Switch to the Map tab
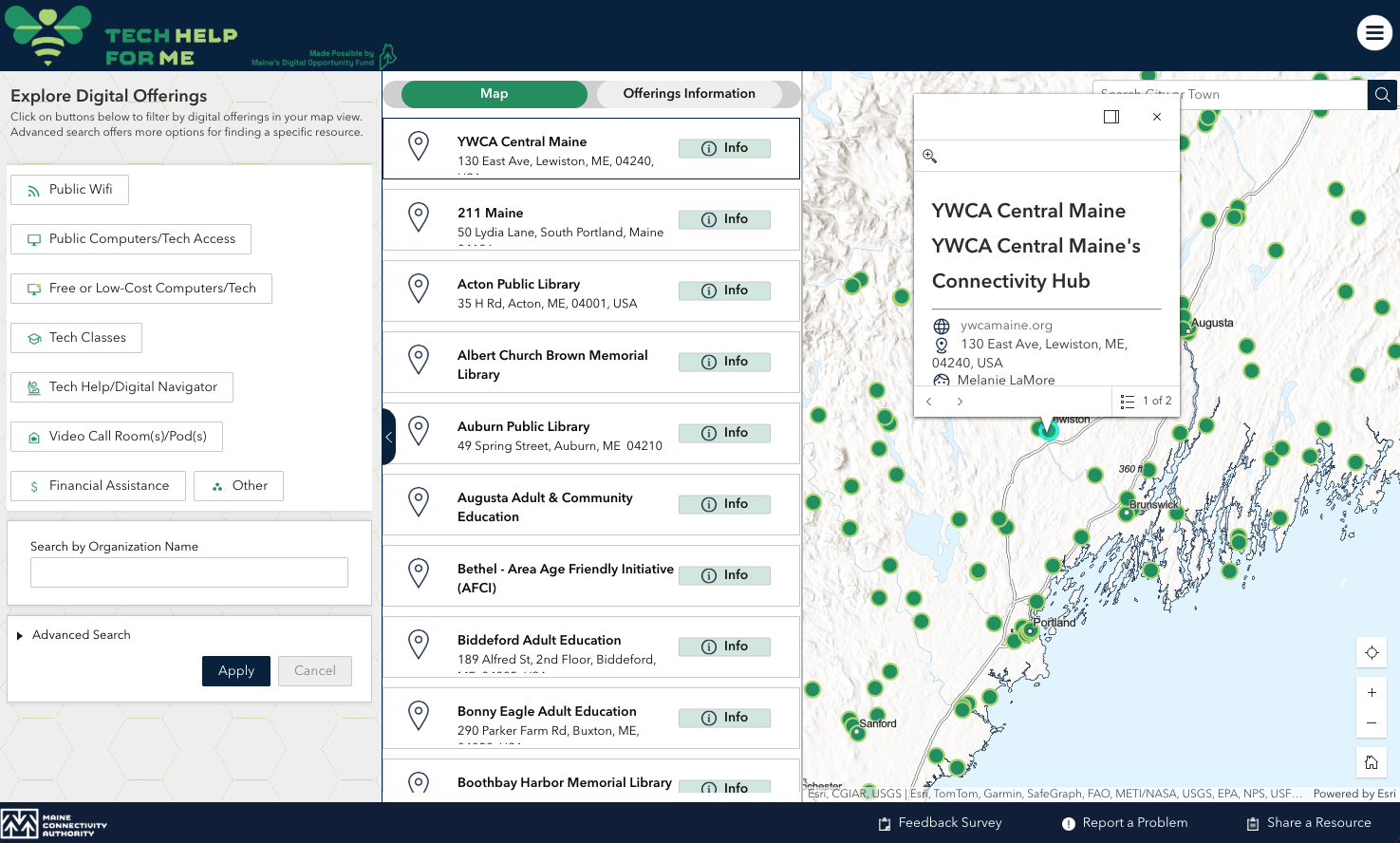Screen dimensions: 1400x843 coord(495,94)
